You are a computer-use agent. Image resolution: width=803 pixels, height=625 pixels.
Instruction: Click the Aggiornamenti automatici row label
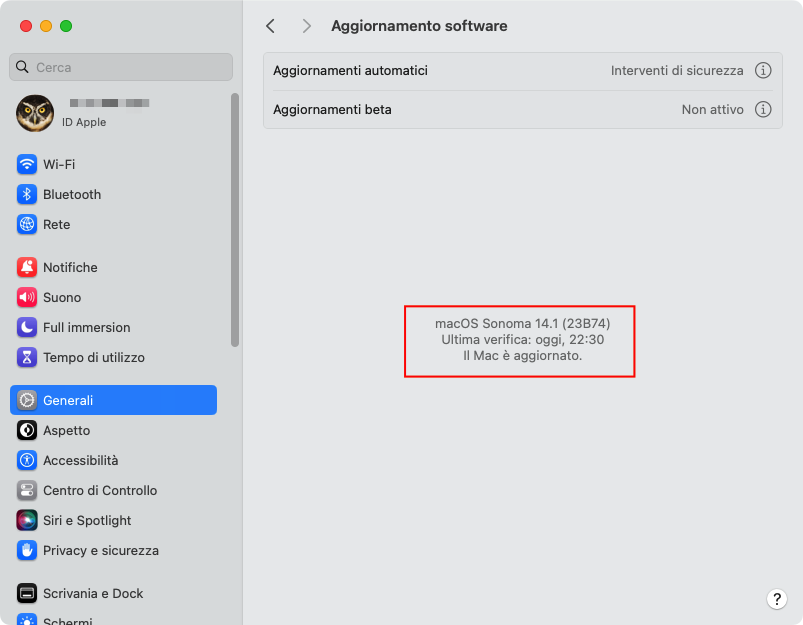[x=350, y=70]
